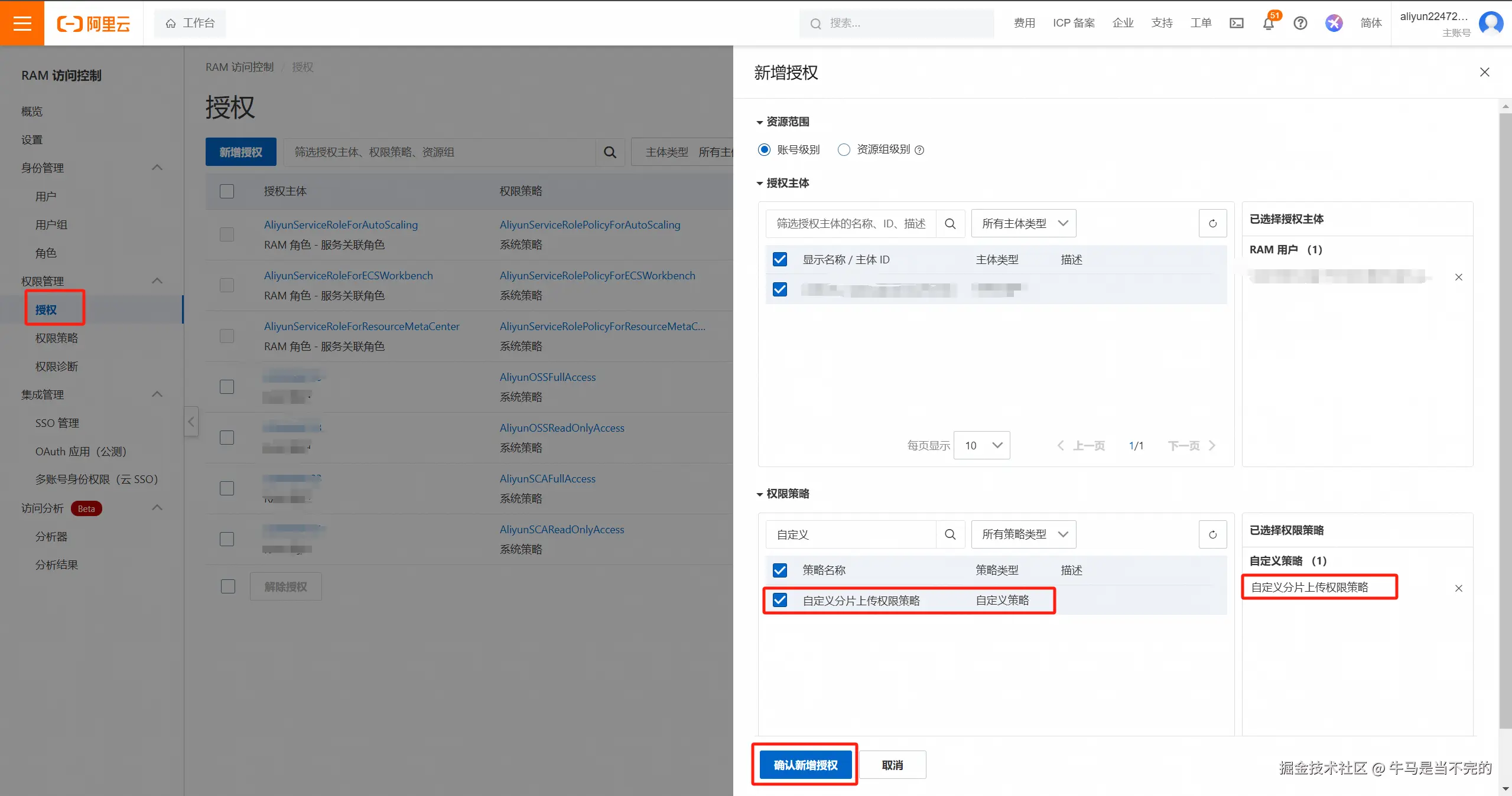1512x796 pixels.
Task: Search policies with the magnifier icon
Action: point(950,534)
